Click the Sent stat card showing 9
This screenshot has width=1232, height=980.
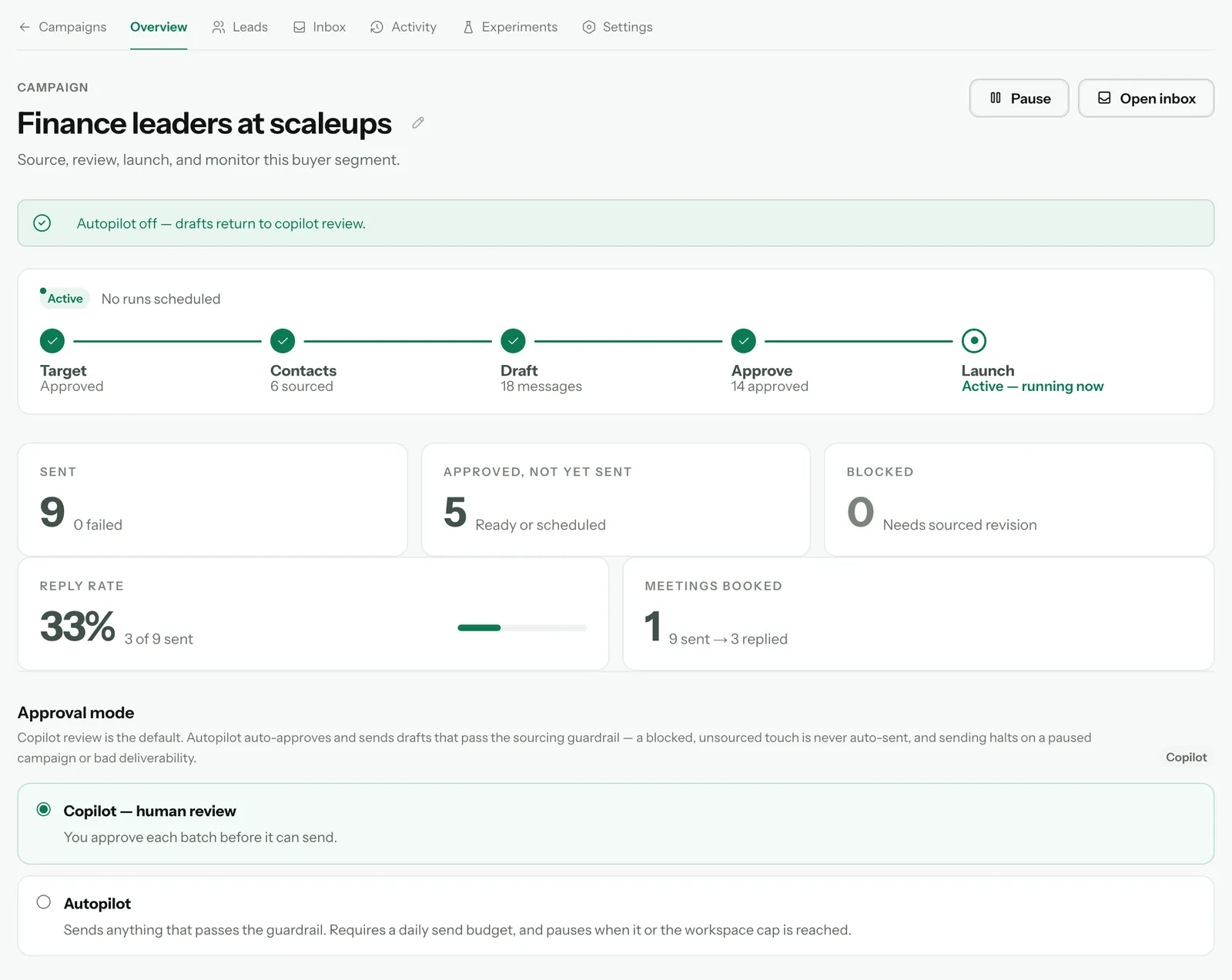(x=213, y=500)
